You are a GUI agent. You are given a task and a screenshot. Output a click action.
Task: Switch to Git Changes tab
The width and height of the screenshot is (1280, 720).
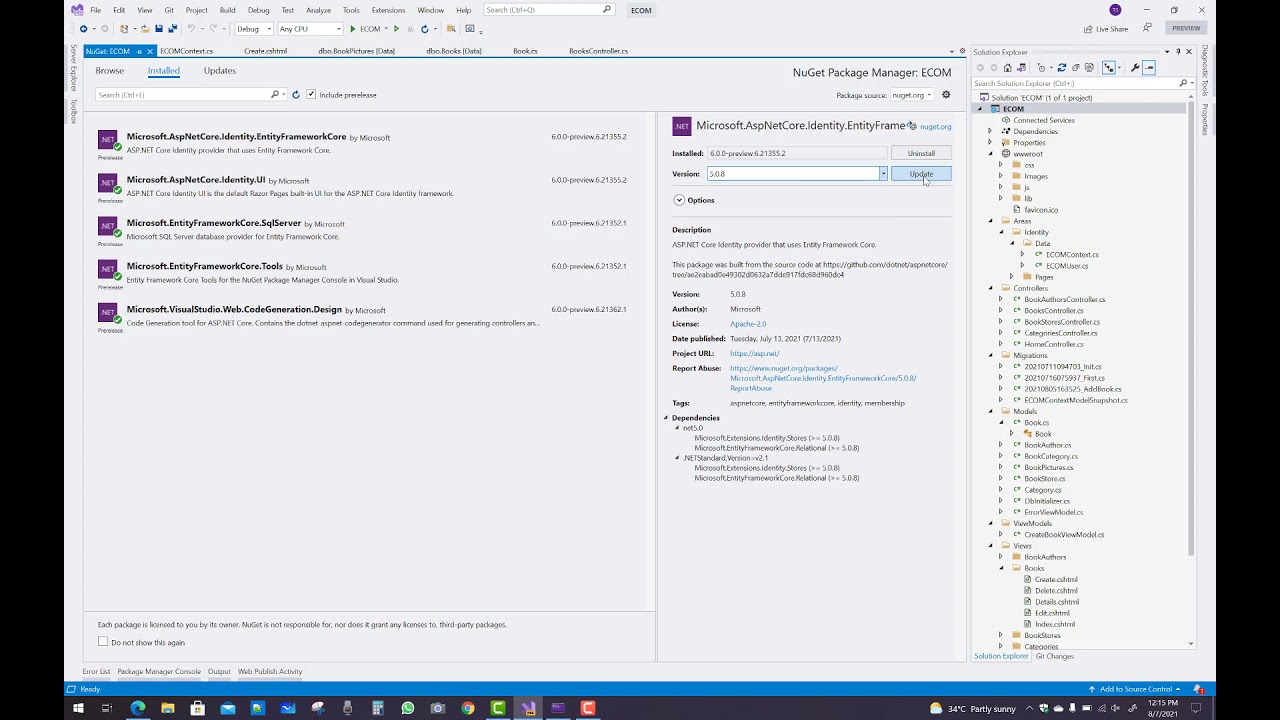[x=1054, y=656]
